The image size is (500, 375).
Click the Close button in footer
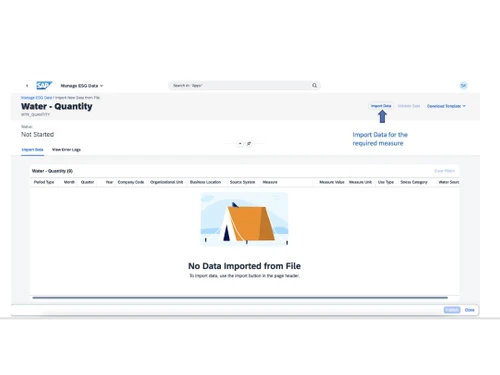pos(469,310)
